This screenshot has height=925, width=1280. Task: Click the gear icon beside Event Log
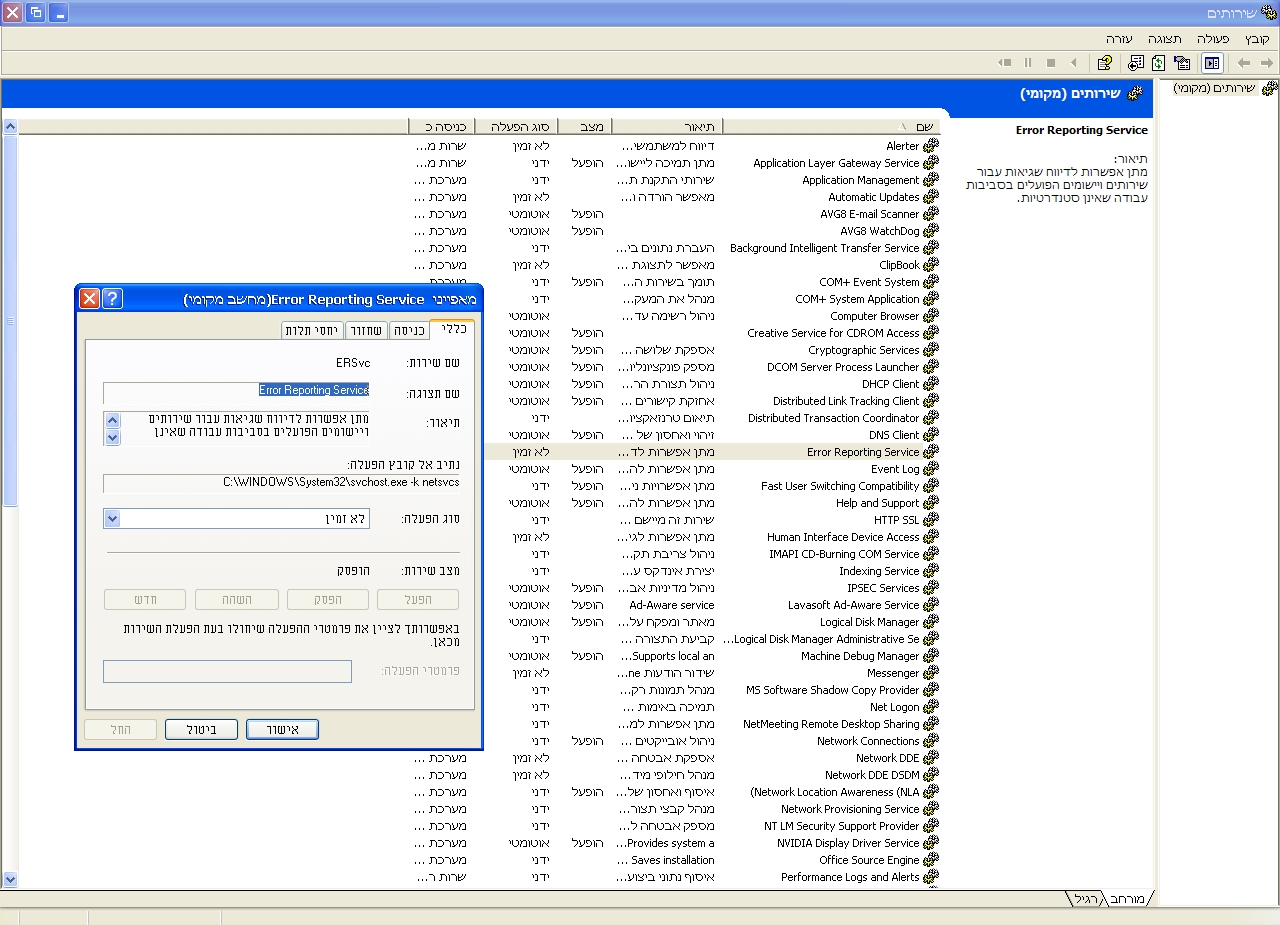[x=931, y=469]
